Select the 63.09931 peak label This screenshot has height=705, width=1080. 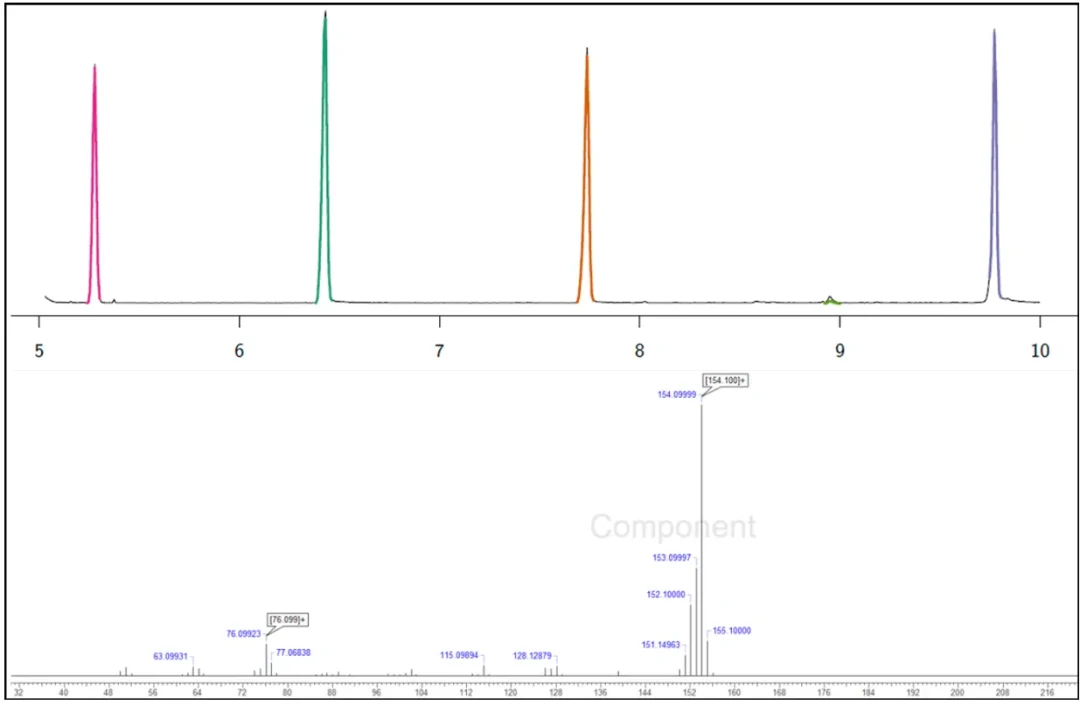pyautogui.click(x=170, y=657)
